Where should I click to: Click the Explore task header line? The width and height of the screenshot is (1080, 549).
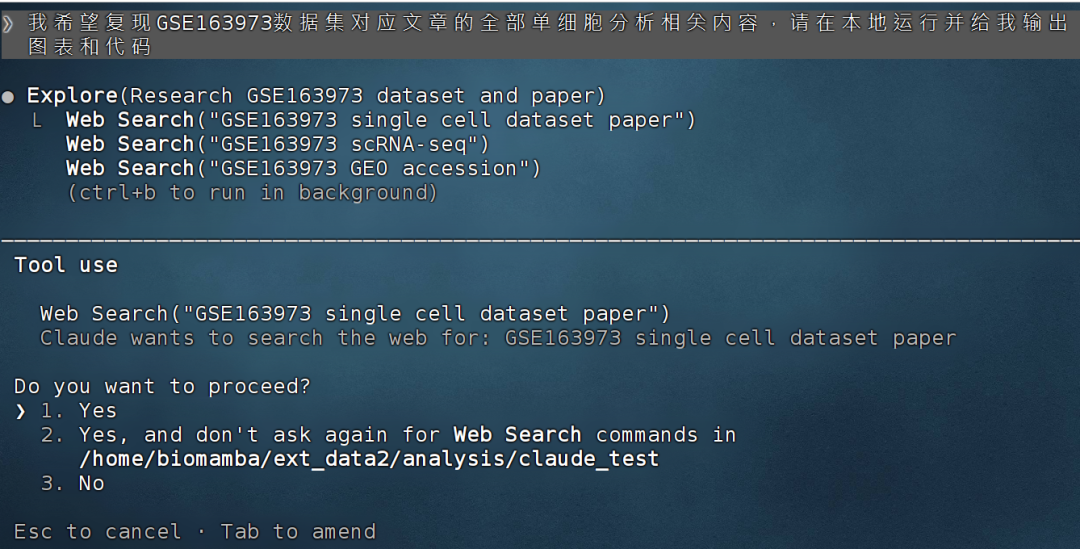316,95
